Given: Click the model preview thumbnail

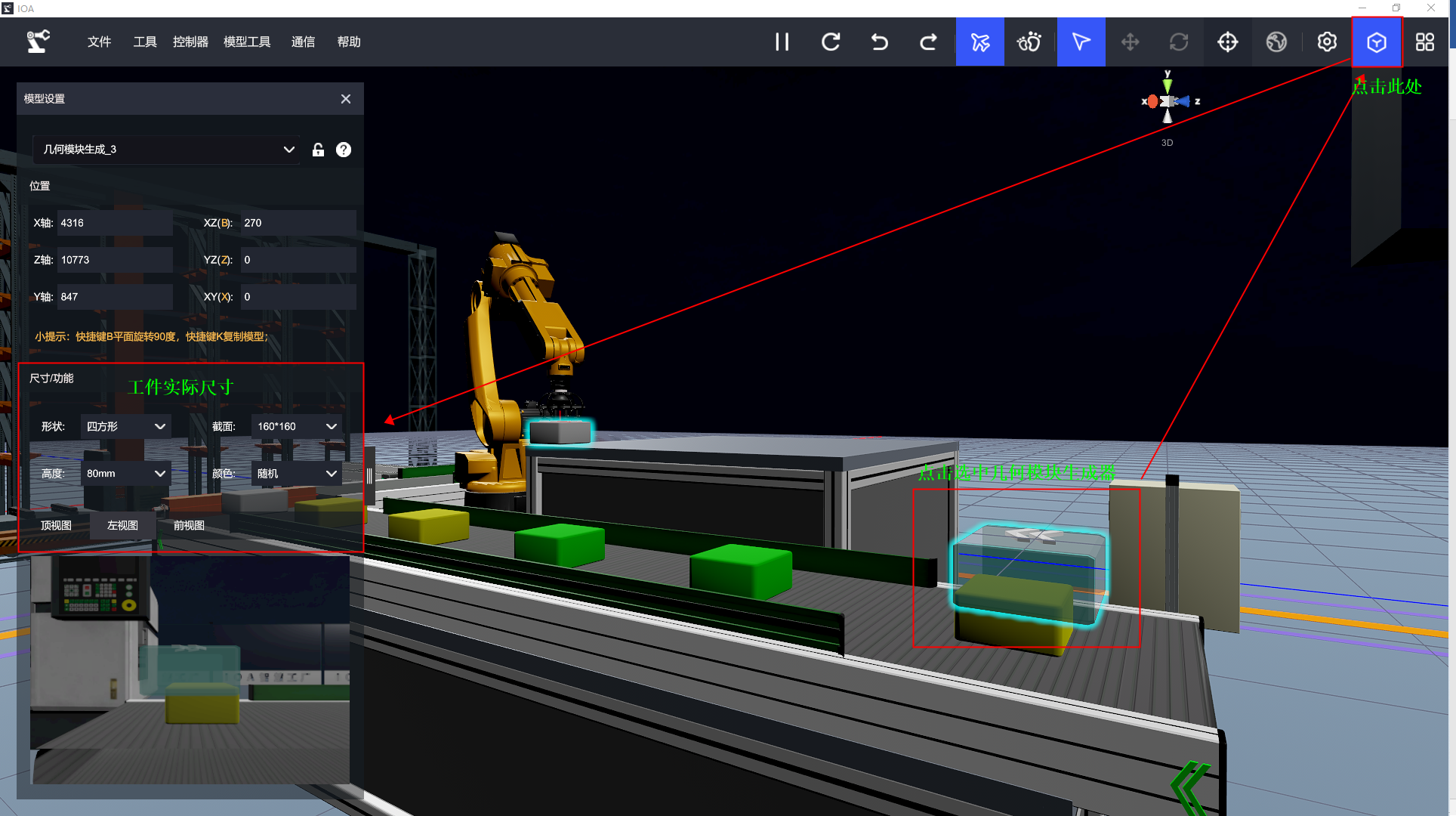Looking at the screenshot, I should tap(190, 669).
